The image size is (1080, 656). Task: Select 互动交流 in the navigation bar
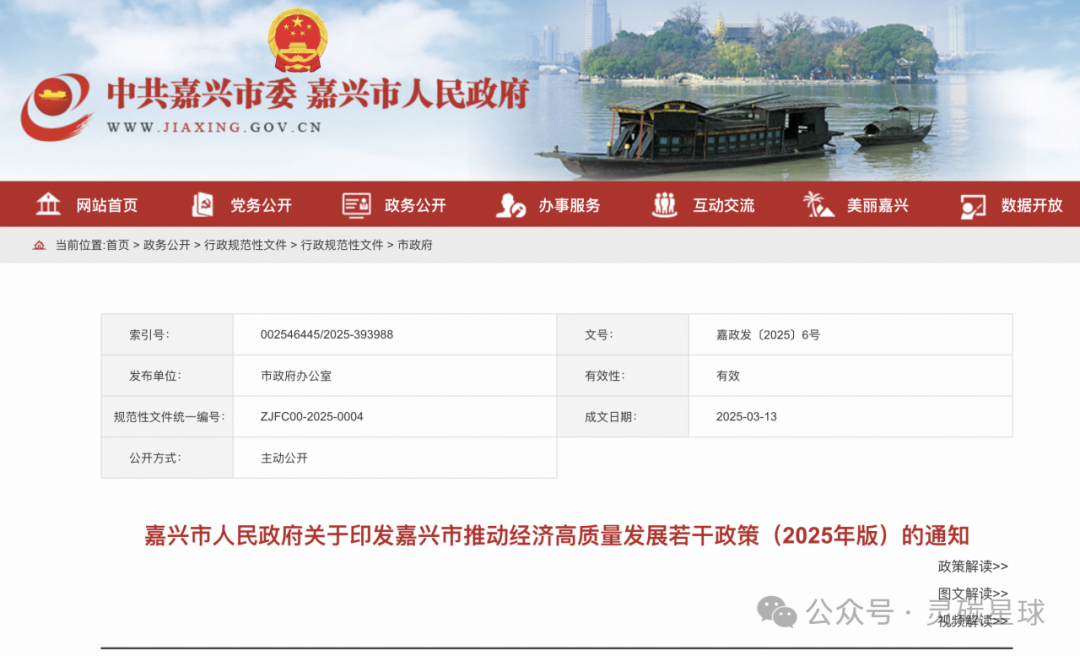click(724, 205)
